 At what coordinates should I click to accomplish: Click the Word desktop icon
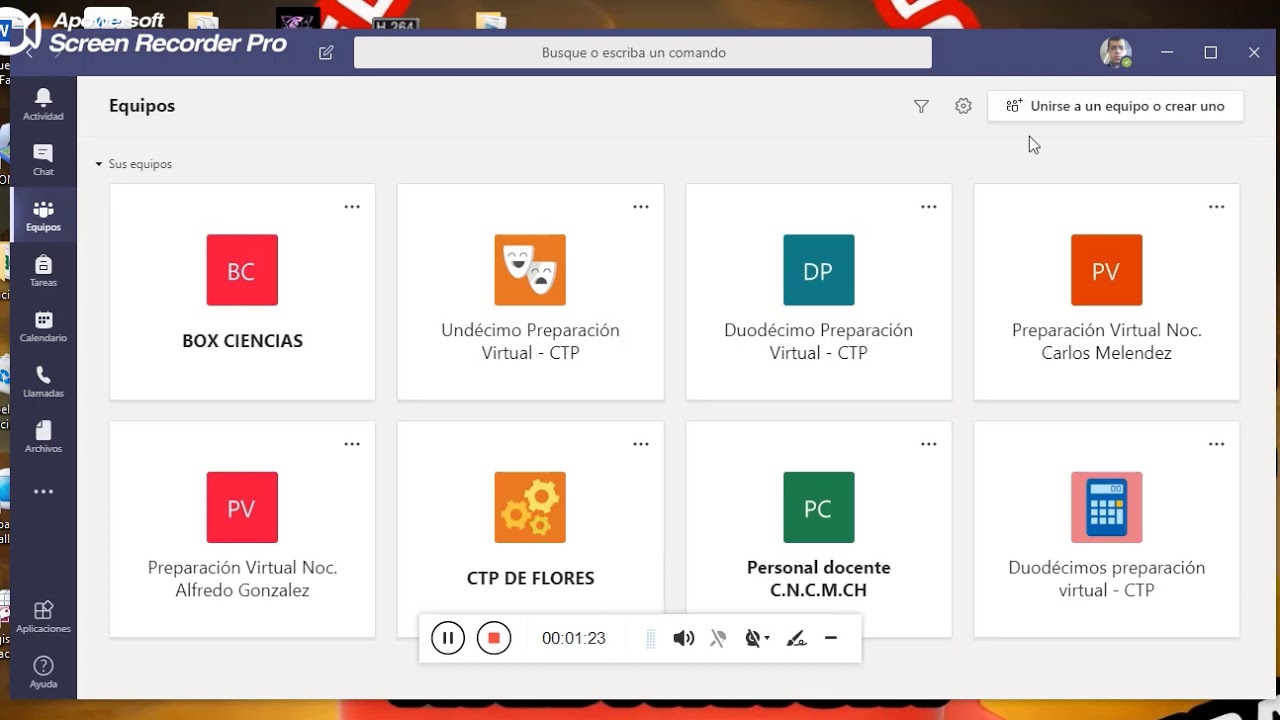[5, 30]
